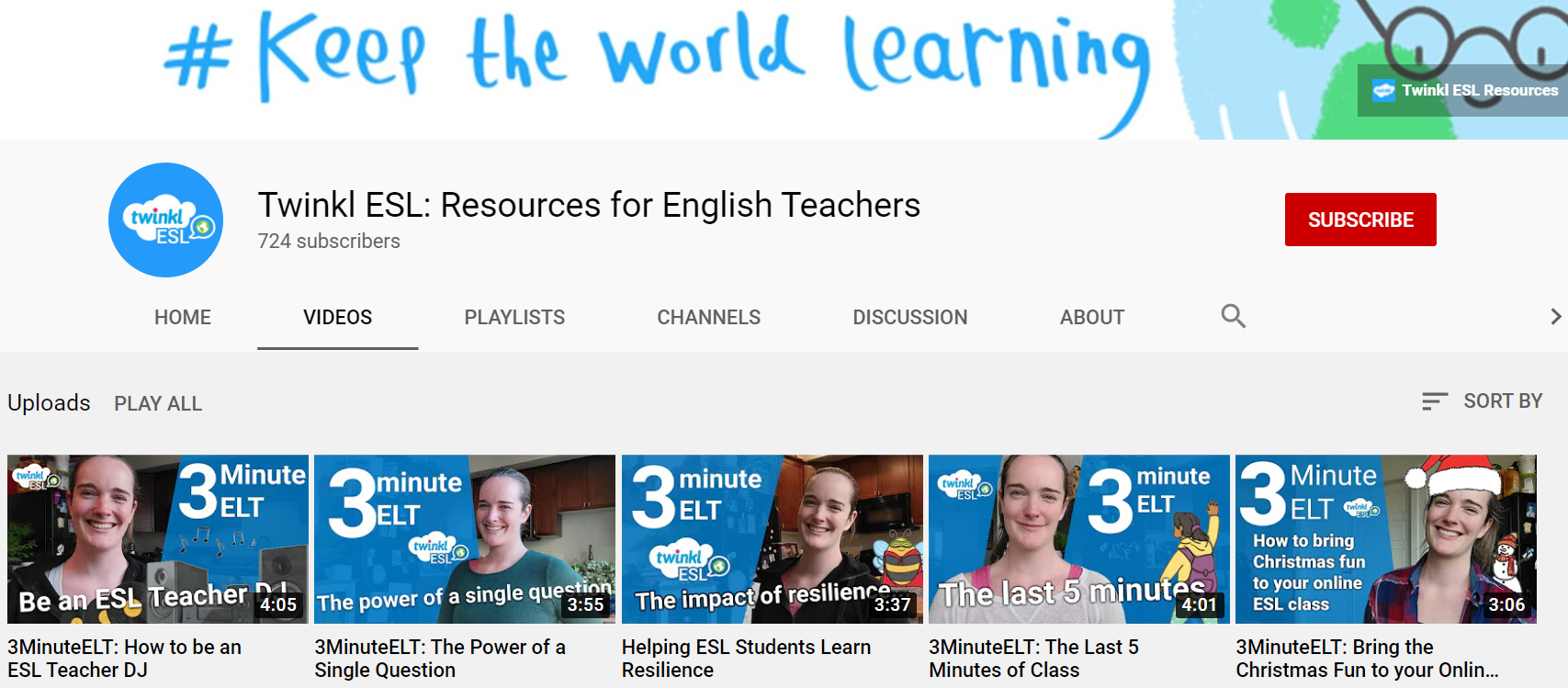Open the Discussion tab

point(909,318)
